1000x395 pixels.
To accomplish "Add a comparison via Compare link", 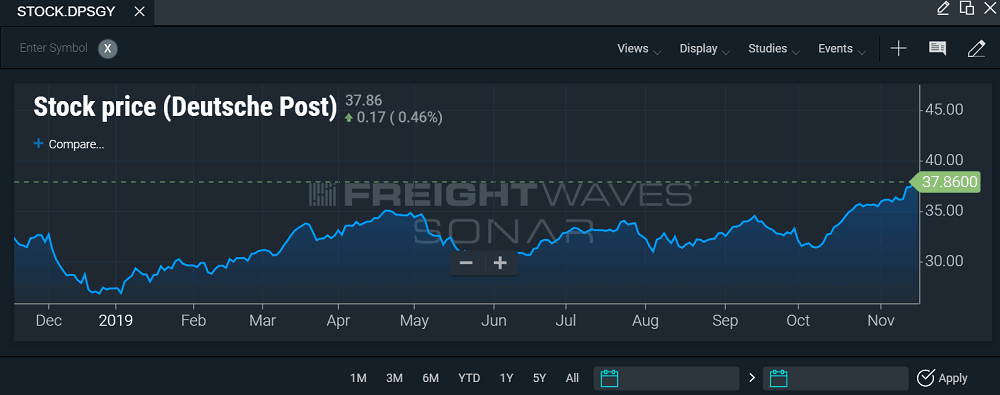I will [x=69, y=144].
